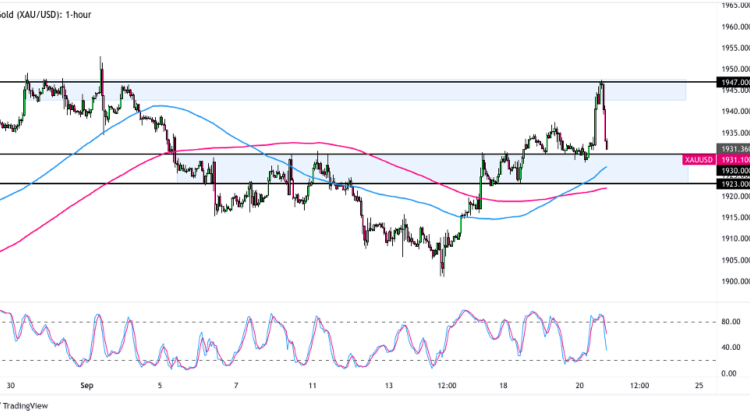Viewport: 750px width, 417px height.
Task: Click the grey 1931.360 price label
Action: [x=733, y=149]
